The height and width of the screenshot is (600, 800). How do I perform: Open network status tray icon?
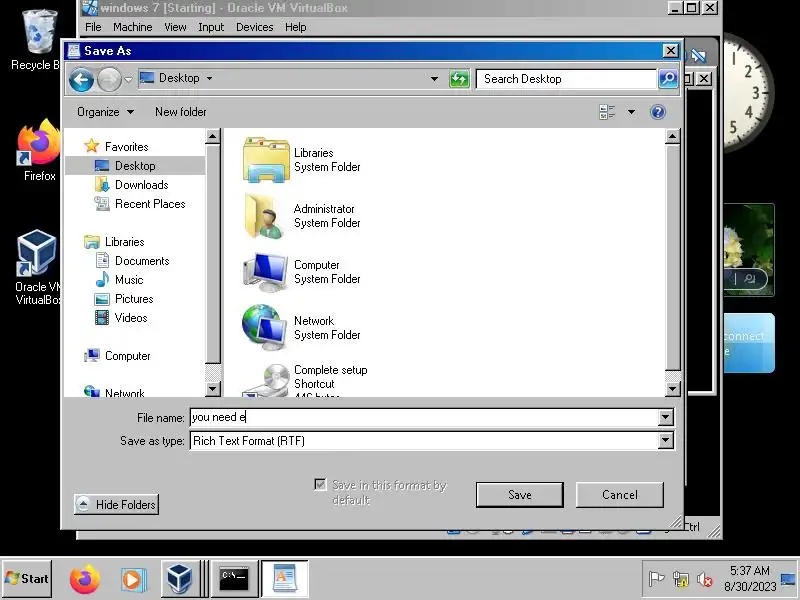680,579
